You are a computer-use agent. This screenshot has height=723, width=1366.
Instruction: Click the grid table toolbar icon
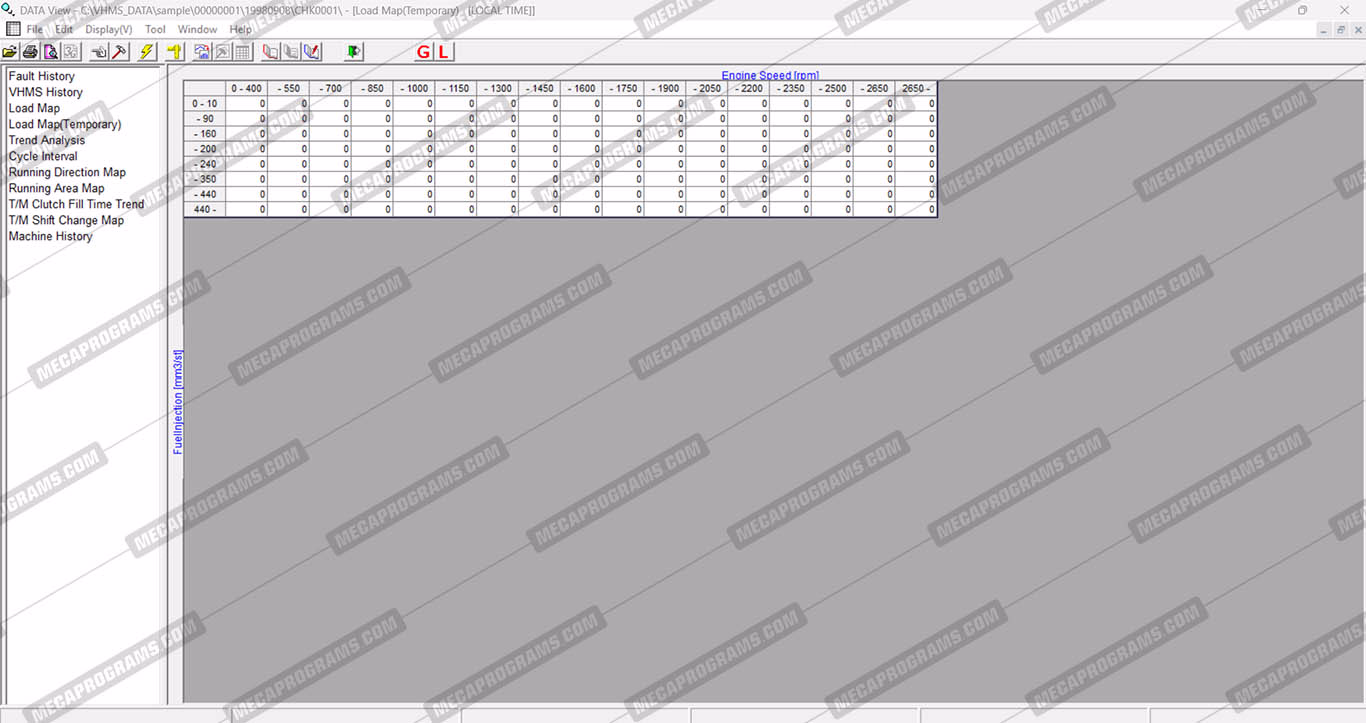(243, 51)
